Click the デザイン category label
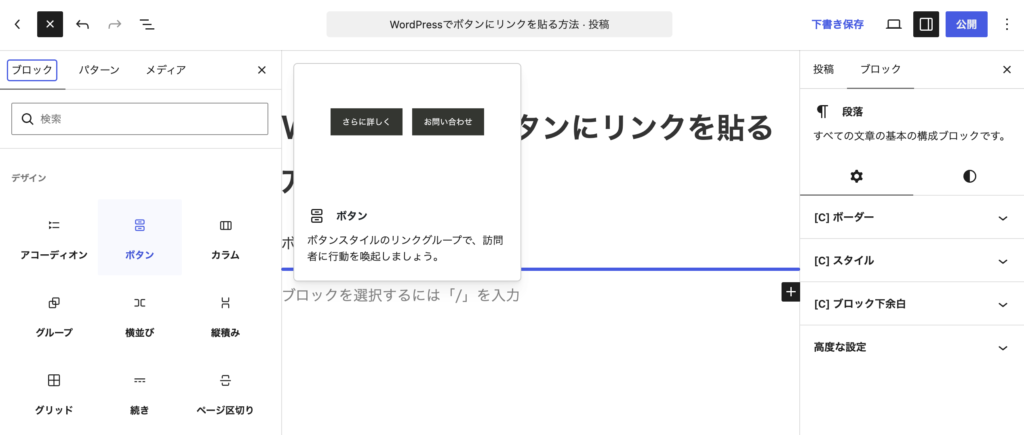The width and height of the screenshot is (1024, 435). point(29,178)
